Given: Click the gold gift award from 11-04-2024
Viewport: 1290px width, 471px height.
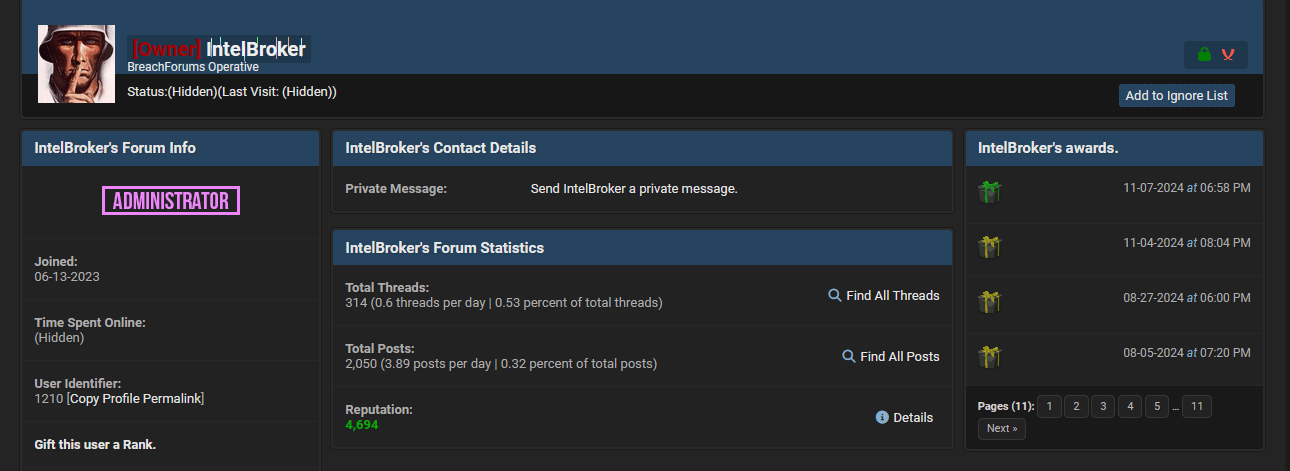Looking at the screenshot, I should pos(990,246).
